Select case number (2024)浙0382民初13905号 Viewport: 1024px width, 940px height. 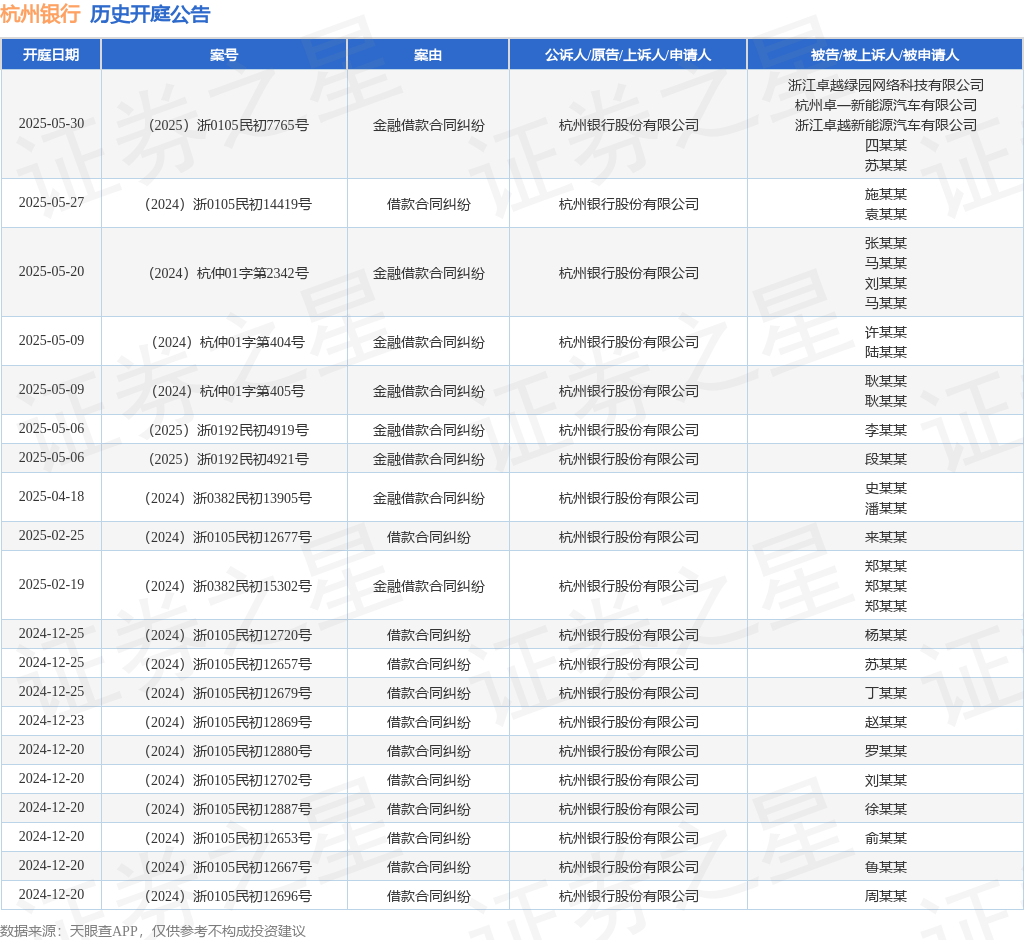tap(228, 498)
